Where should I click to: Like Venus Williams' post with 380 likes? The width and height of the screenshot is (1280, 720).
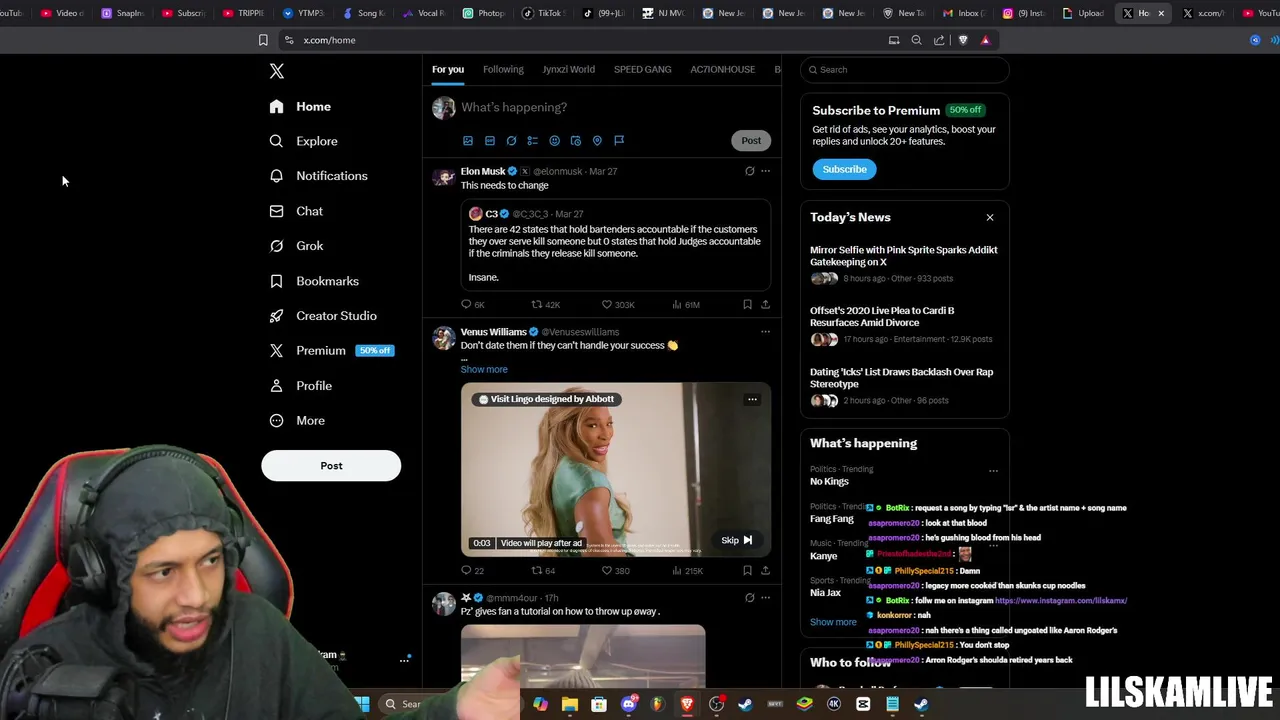(615, 571)
